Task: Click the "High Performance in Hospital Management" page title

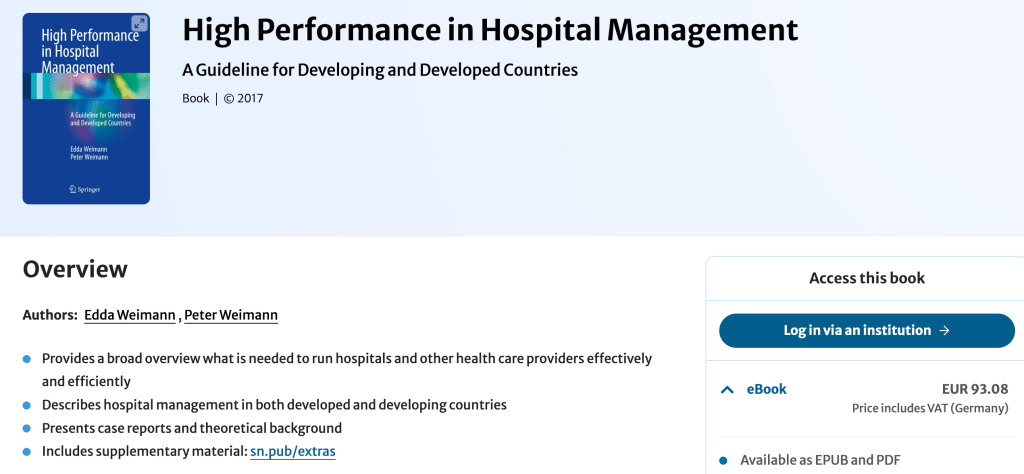Action: [490, 30]
